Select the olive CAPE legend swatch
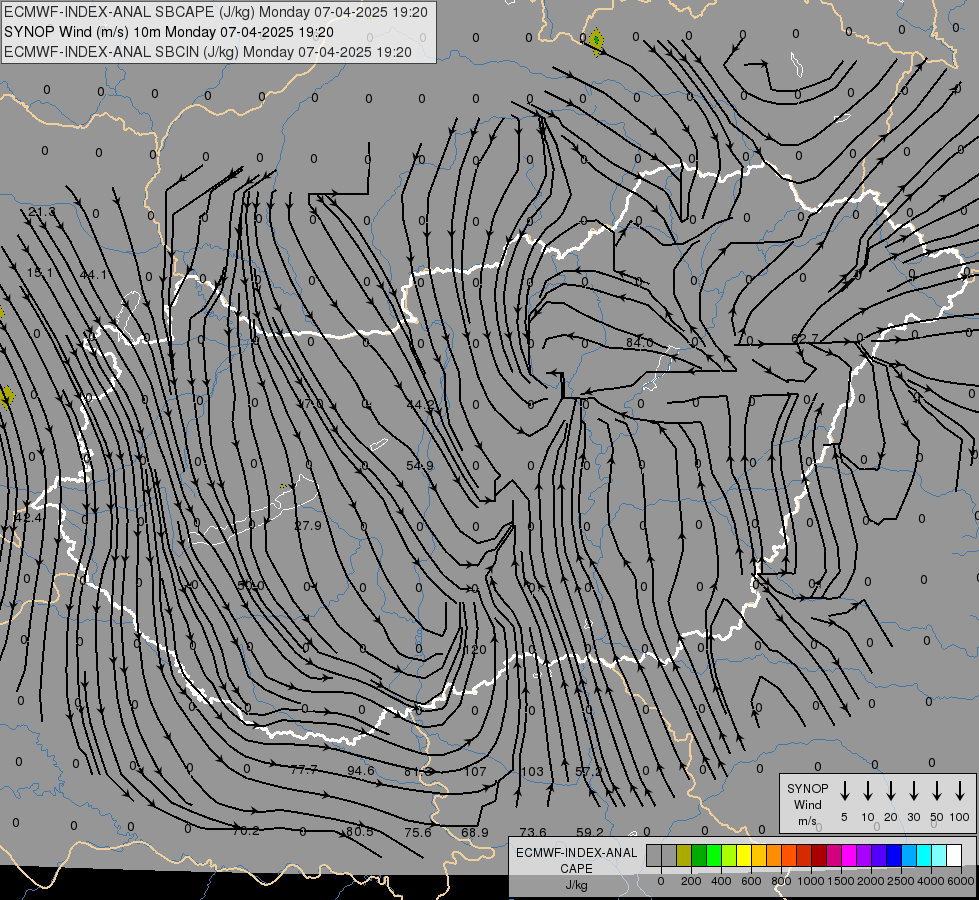This screenshot has width=979, height=900. point(684,856)
